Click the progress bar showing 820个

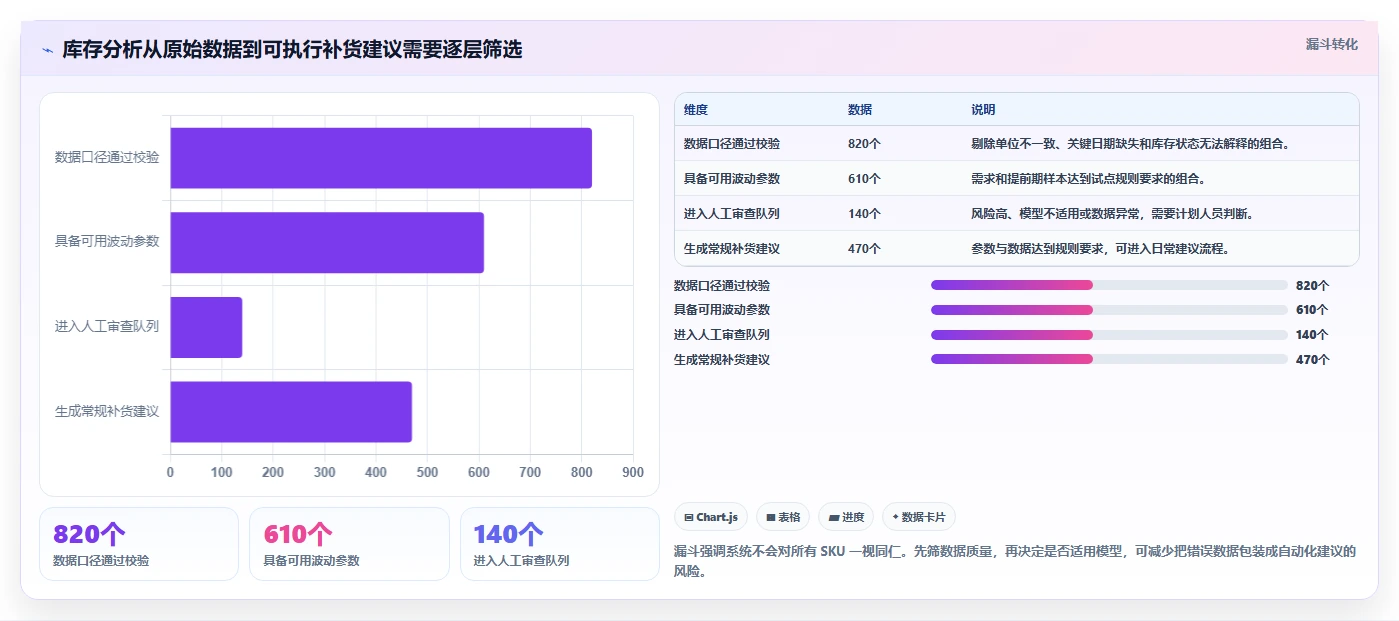(x=1109, y=285)
